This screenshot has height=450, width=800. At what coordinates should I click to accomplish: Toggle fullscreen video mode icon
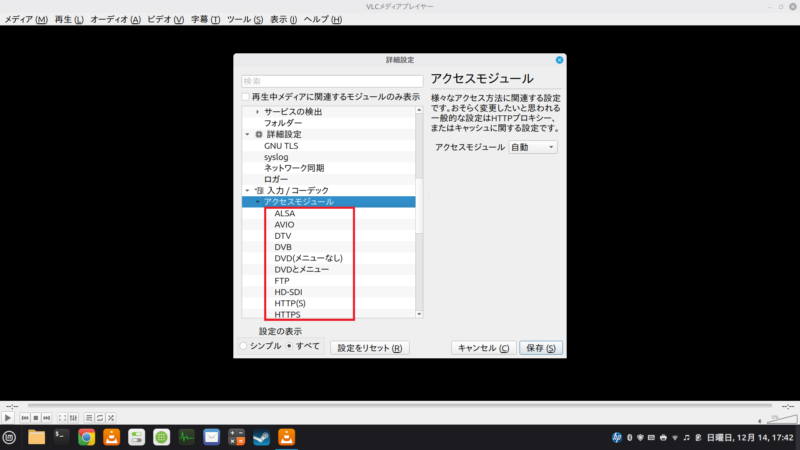61,417
